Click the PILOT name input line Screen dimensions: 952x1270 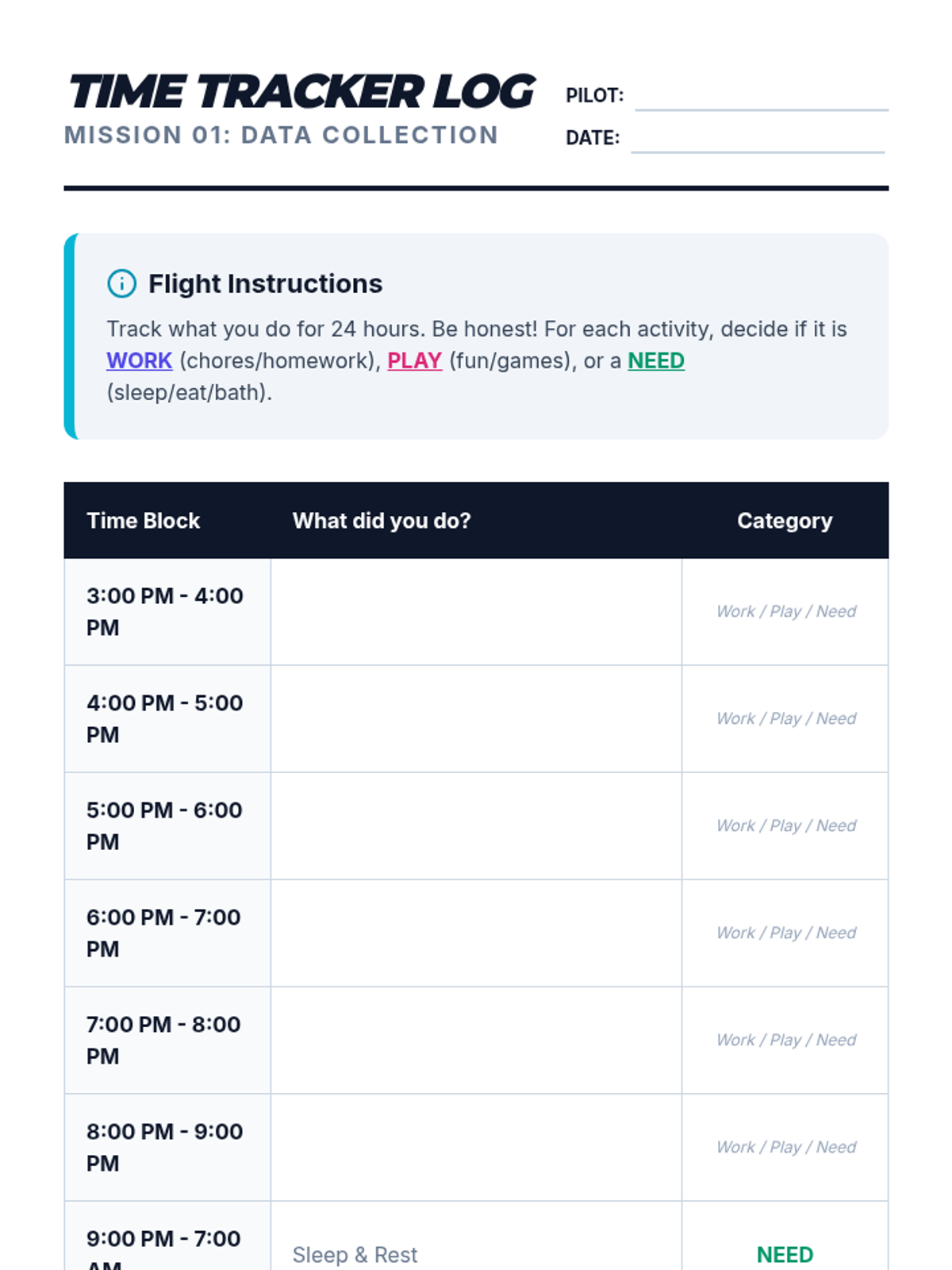point(762,96)
